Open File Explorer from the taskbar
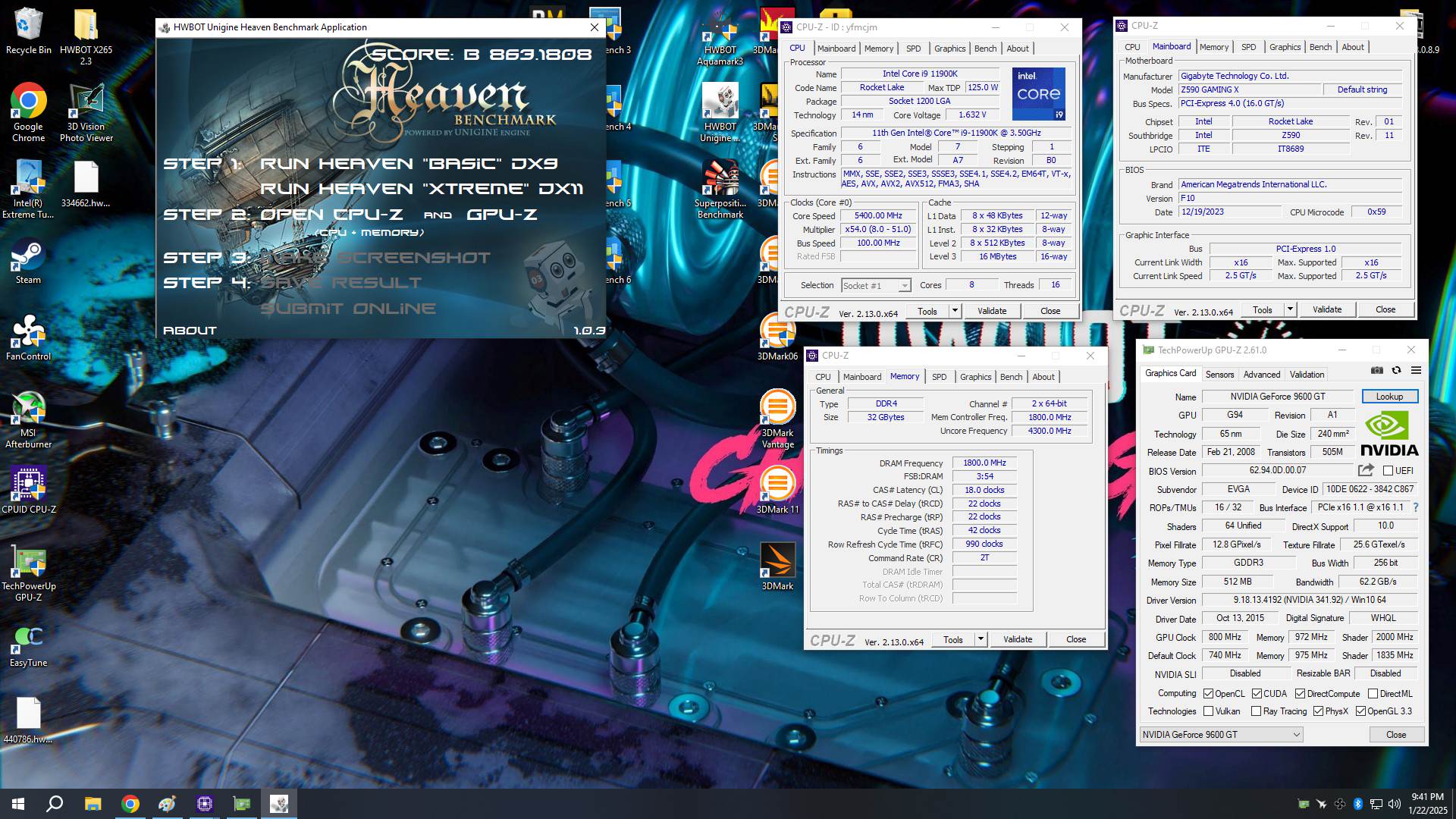 [93, 804]
